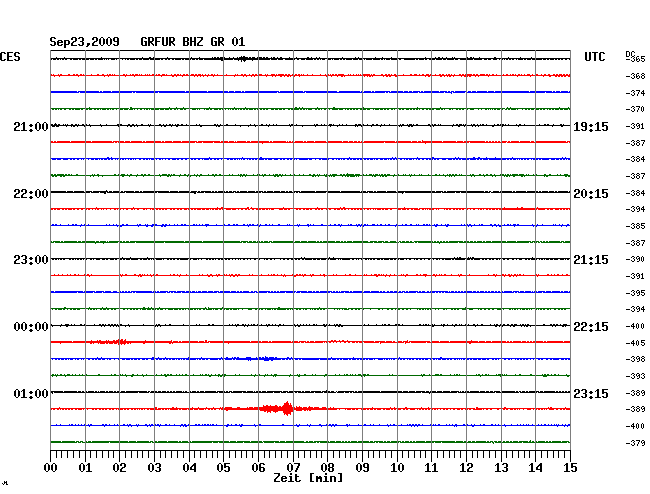The width and height of the screenshot is (650, 494).
Task: Click the Zeit [min] axis title
Action: [308, 478]
